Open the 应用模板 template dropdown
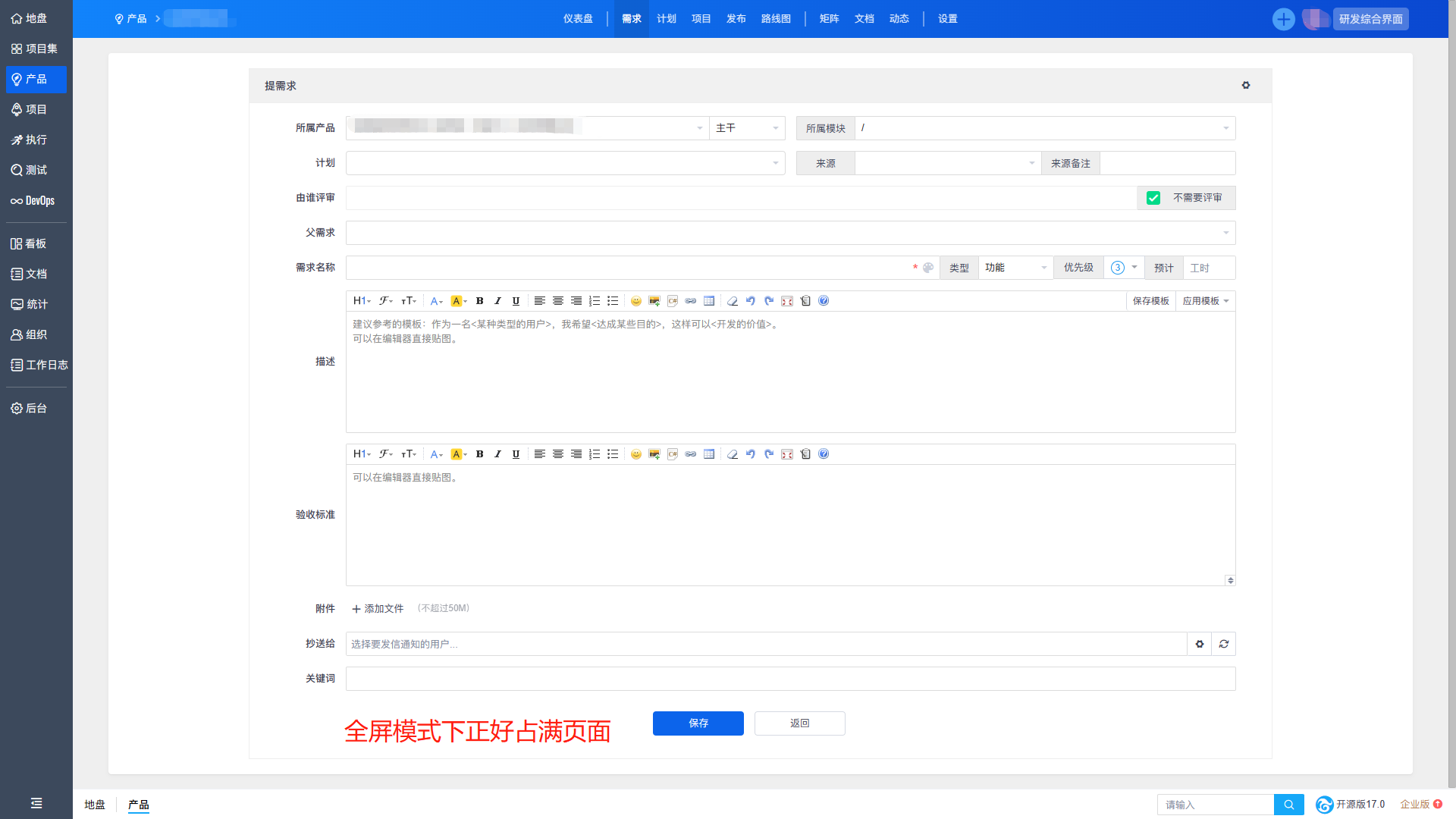This screenshot has height=819, width=1456. tap(1205, 301)
